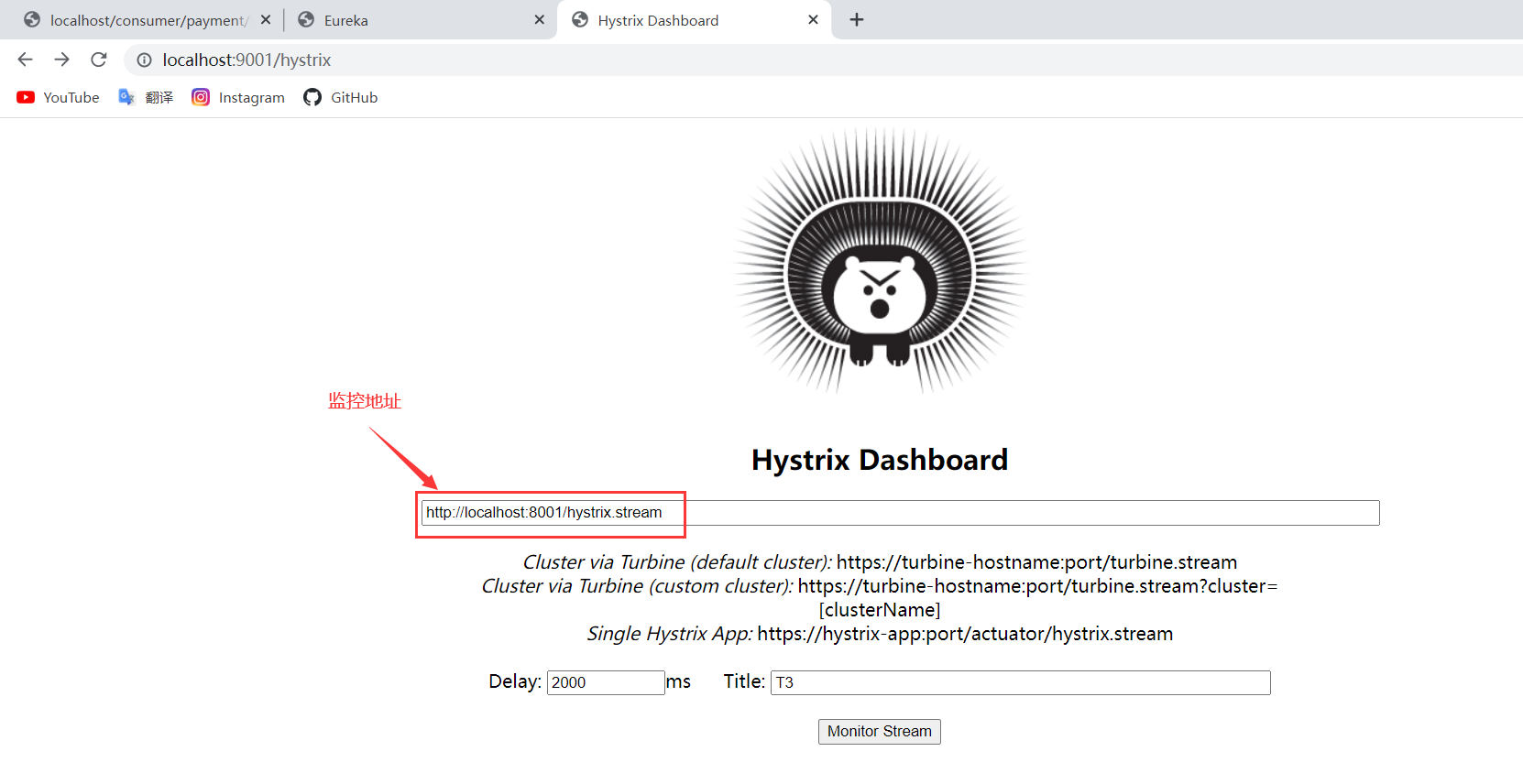Click the 'Delay:' label
The width and height of the screenshot is (1523, 784).
[x=515, y=681]
